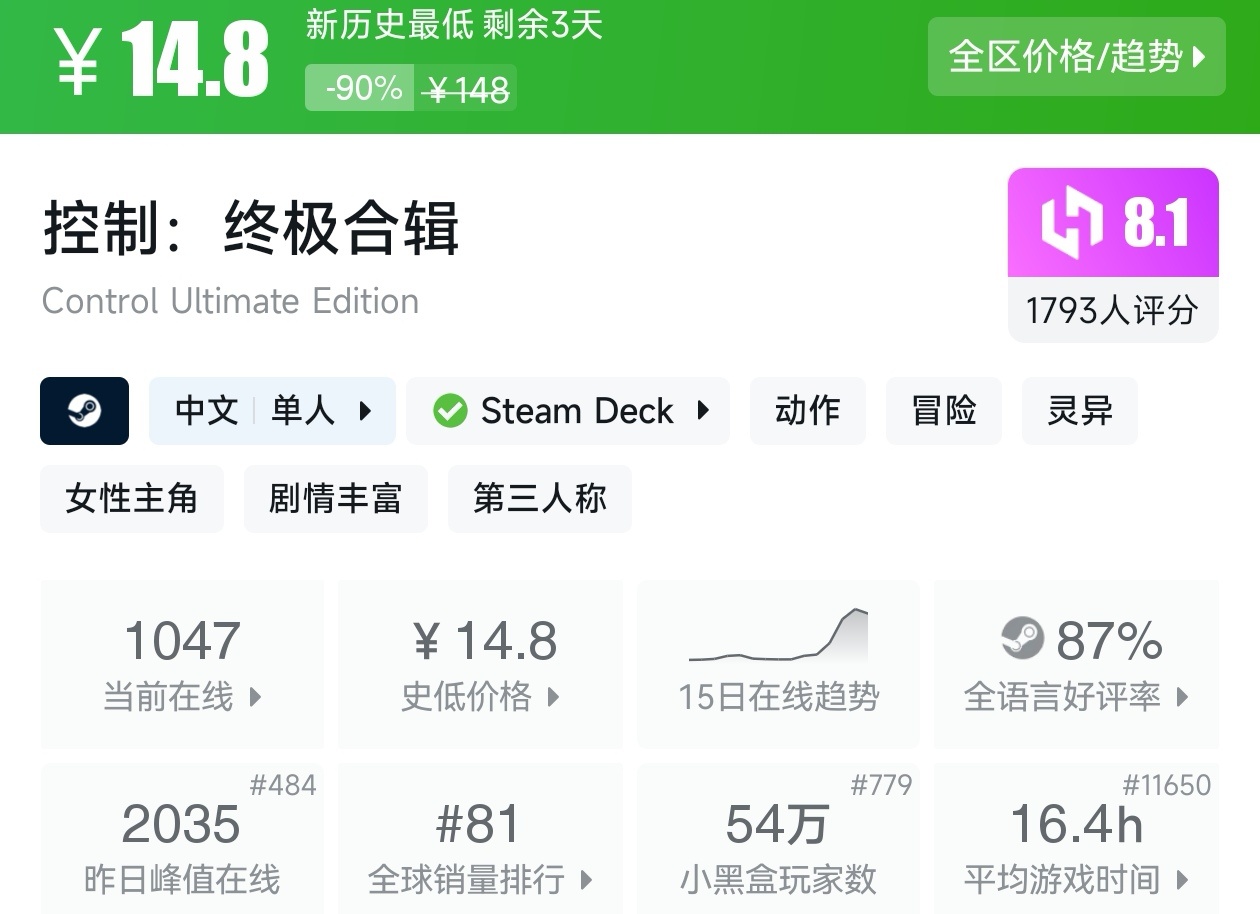Click the green Steam Deck verified checkmark
The height and width of the screenshot is (914, 1260).
[450, 411]
